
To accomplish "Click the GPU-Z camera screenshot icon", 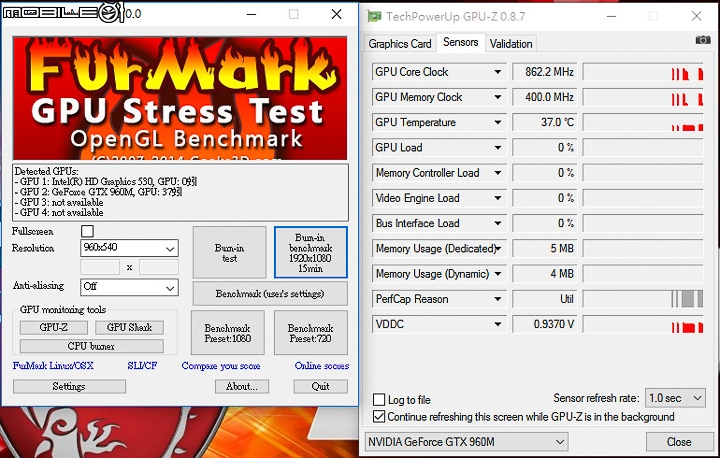I will click(x=703, y=40).
